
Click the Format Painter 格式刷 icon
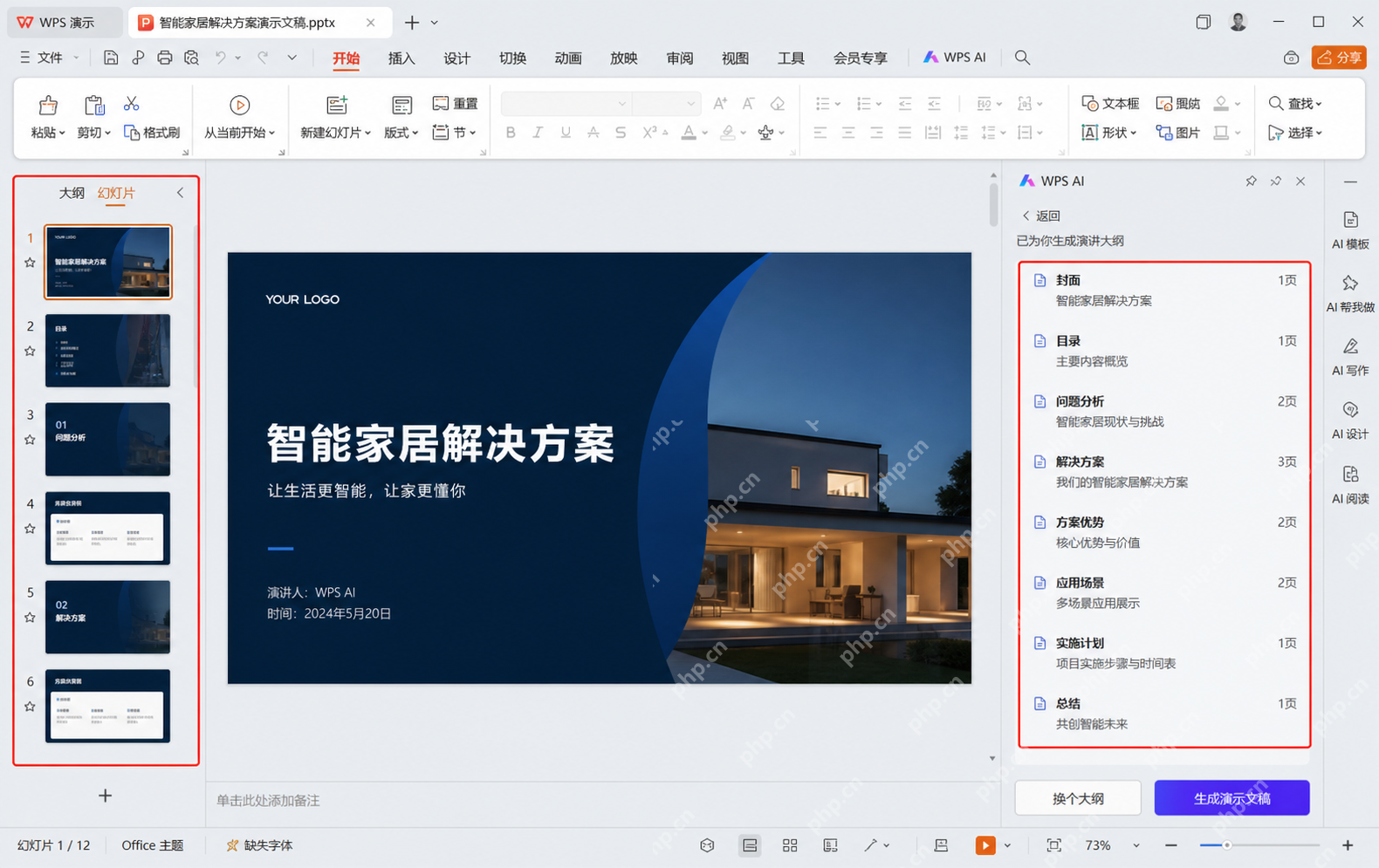pyautogui.click(x=152, y=133)
